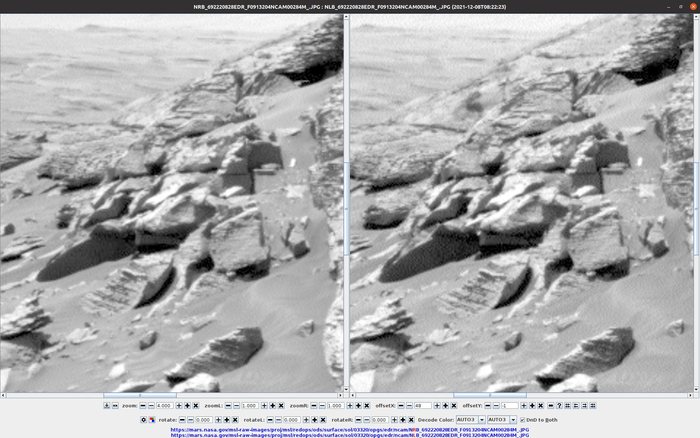Open the NLB image URL link

350,435
